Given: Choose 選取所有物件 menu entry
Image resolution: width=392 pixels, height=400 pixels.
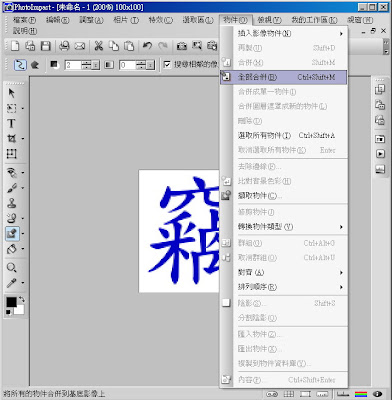Looking at the screenshot, I should (283, 136).
